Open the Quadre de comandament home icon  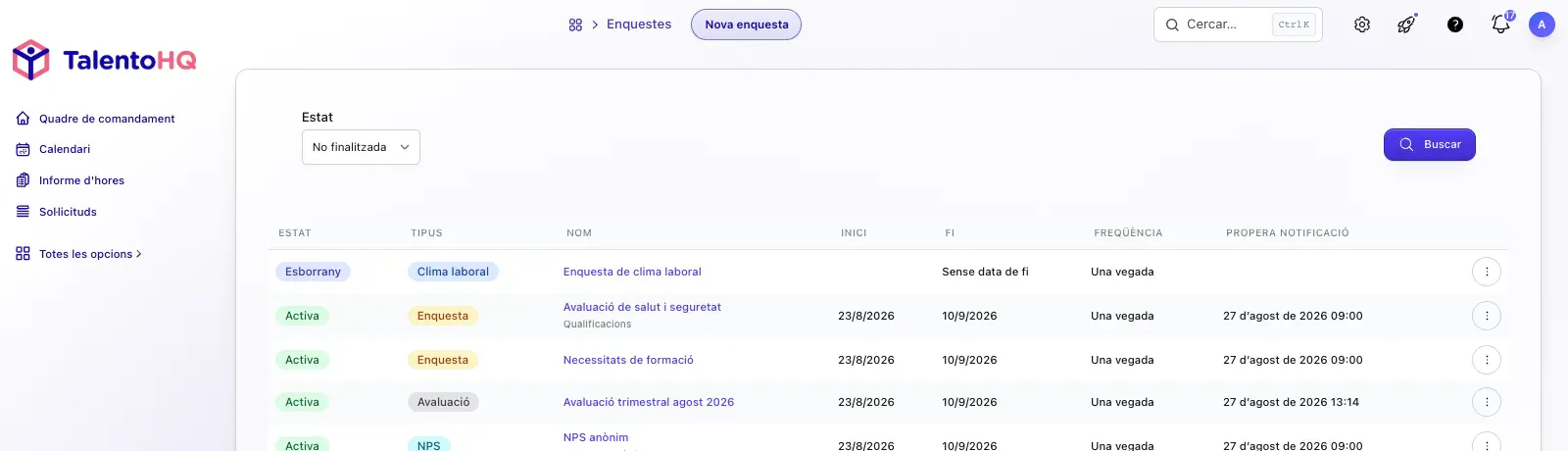click(23, 119)
